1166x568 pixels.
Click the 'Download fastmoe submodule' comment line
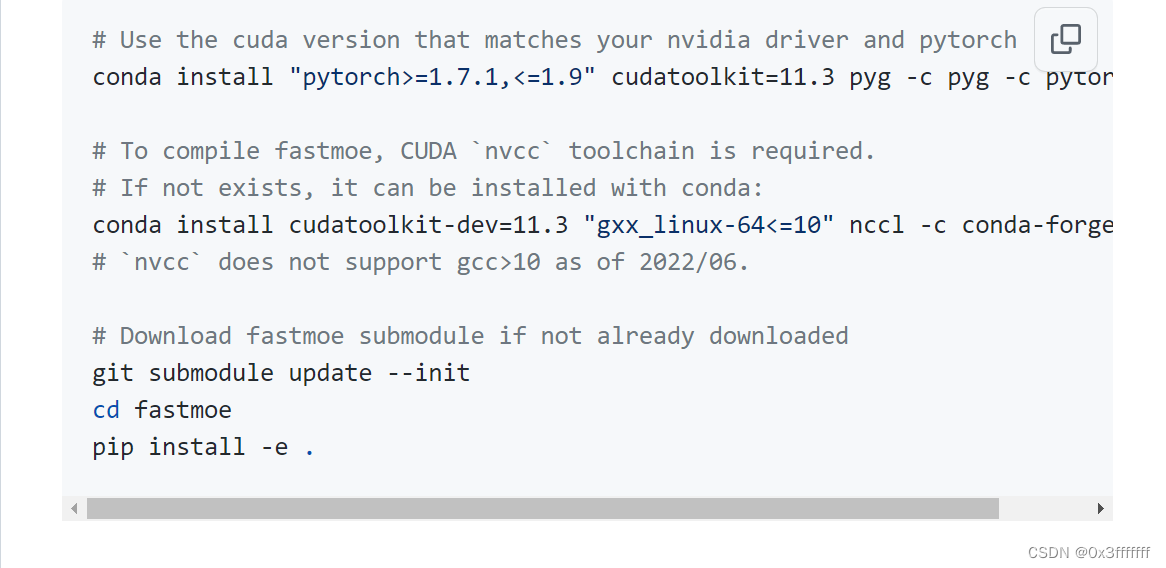pos(470,335)
